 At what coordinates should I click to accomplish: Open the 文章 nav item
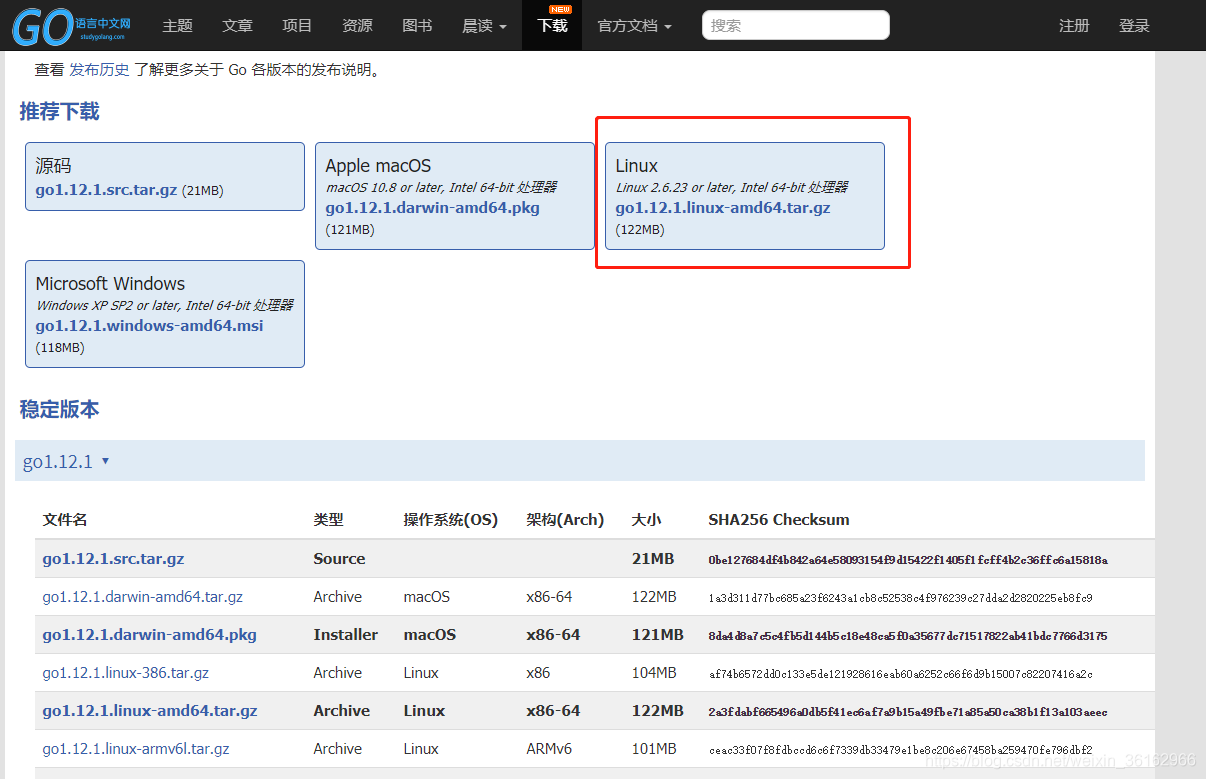click(x=237, y=26)
